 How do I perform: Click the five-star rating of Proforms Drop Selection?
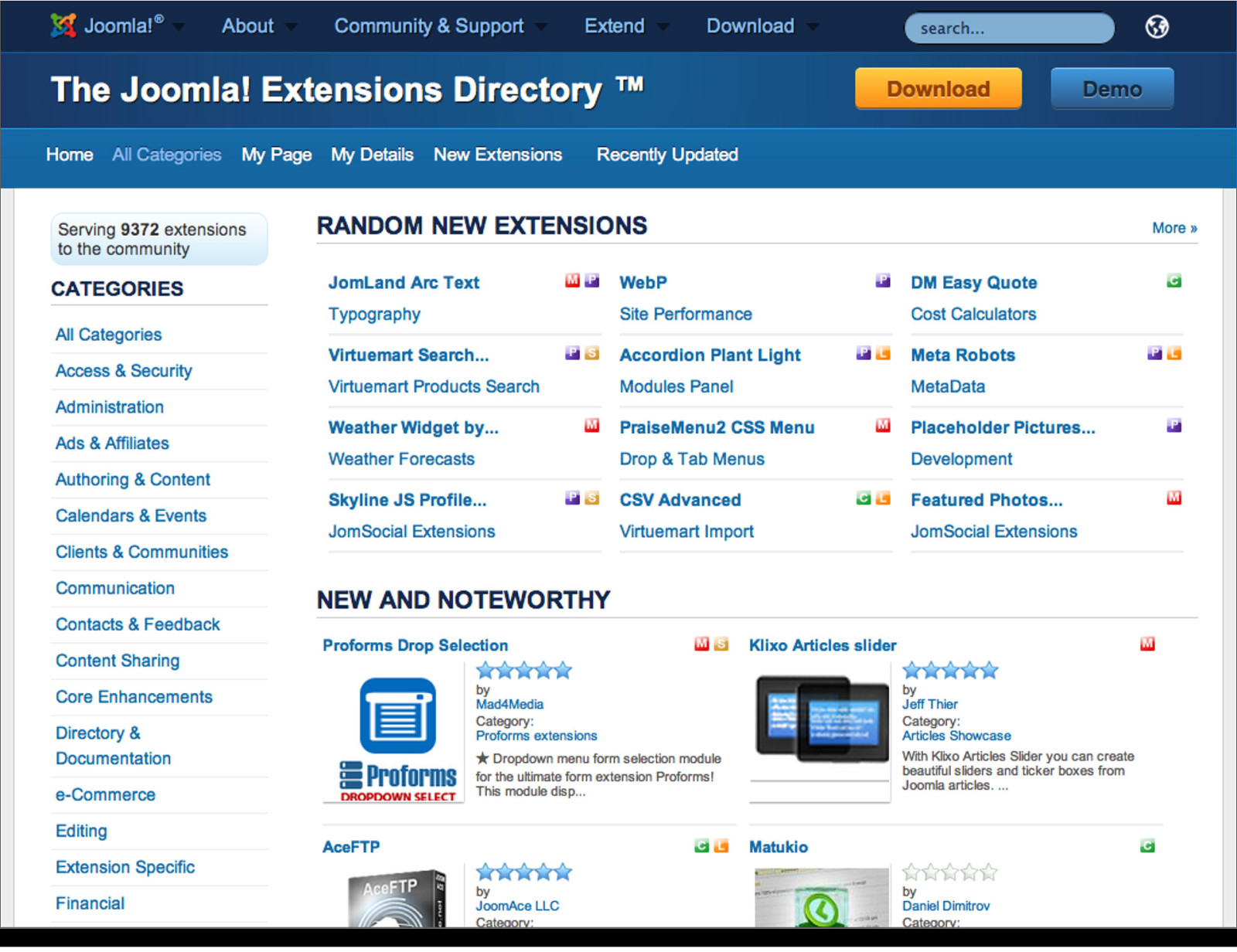pos(524,671)
